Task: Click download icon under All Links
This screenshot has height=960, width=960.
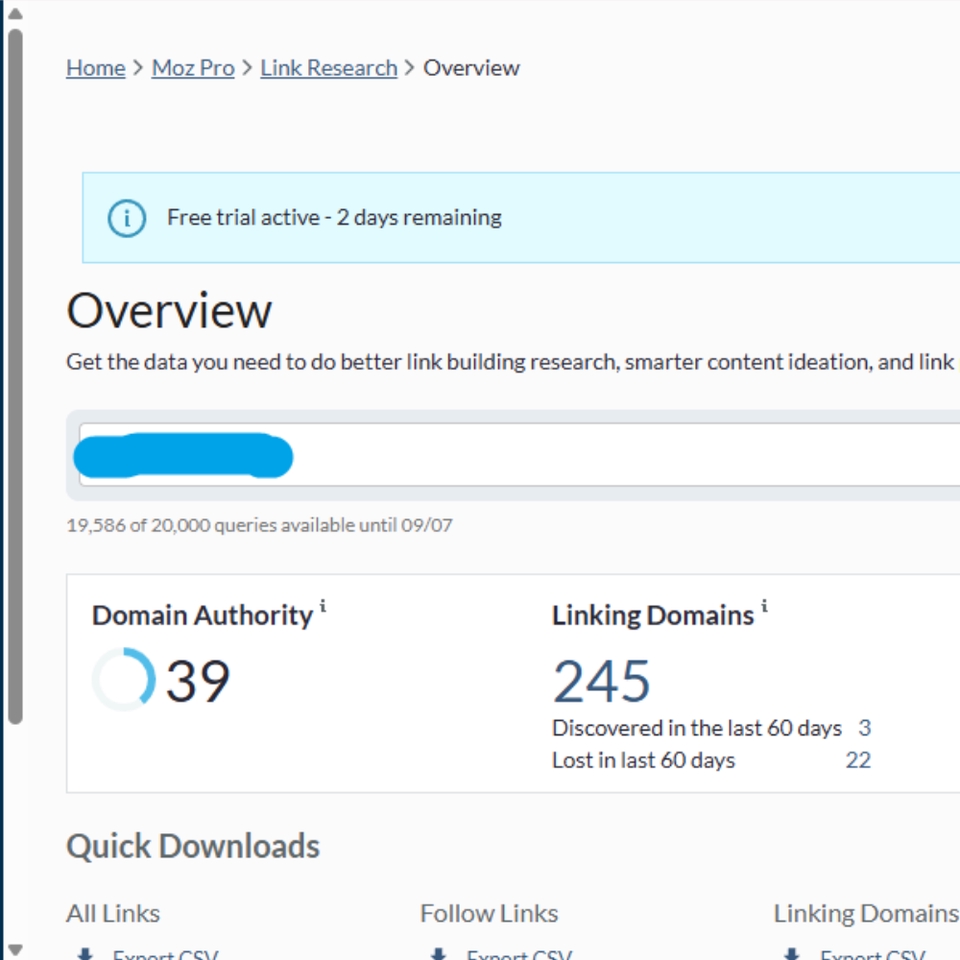Action: pyautogui.click(x=85, y=954)
